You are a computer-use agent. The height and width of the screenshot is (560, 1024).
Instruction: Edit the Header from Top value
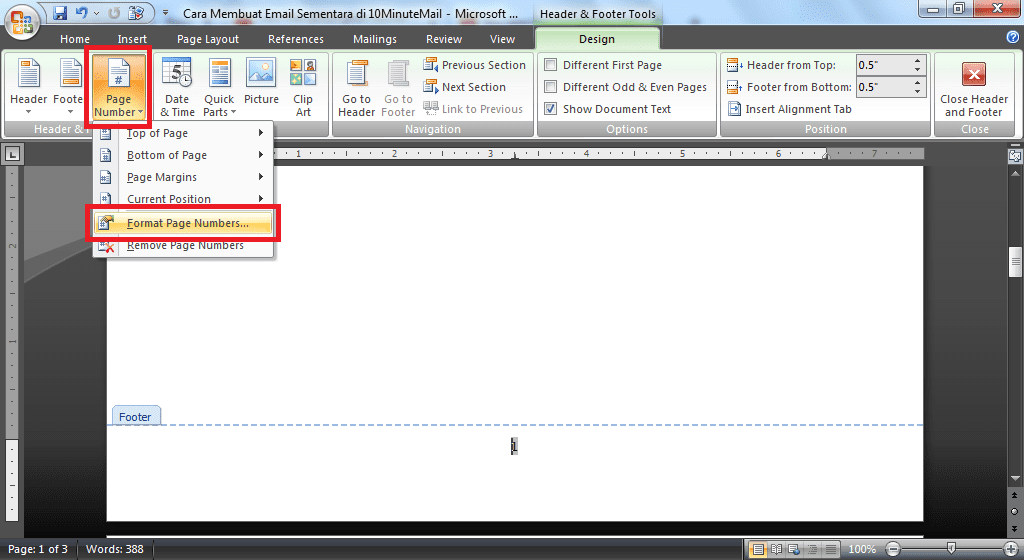[884, 65]
